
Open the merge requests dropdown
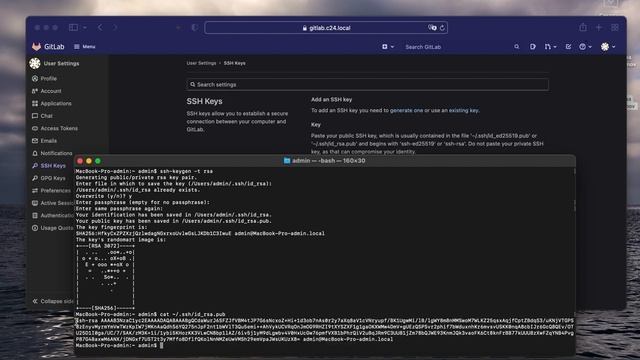point(550,47)
